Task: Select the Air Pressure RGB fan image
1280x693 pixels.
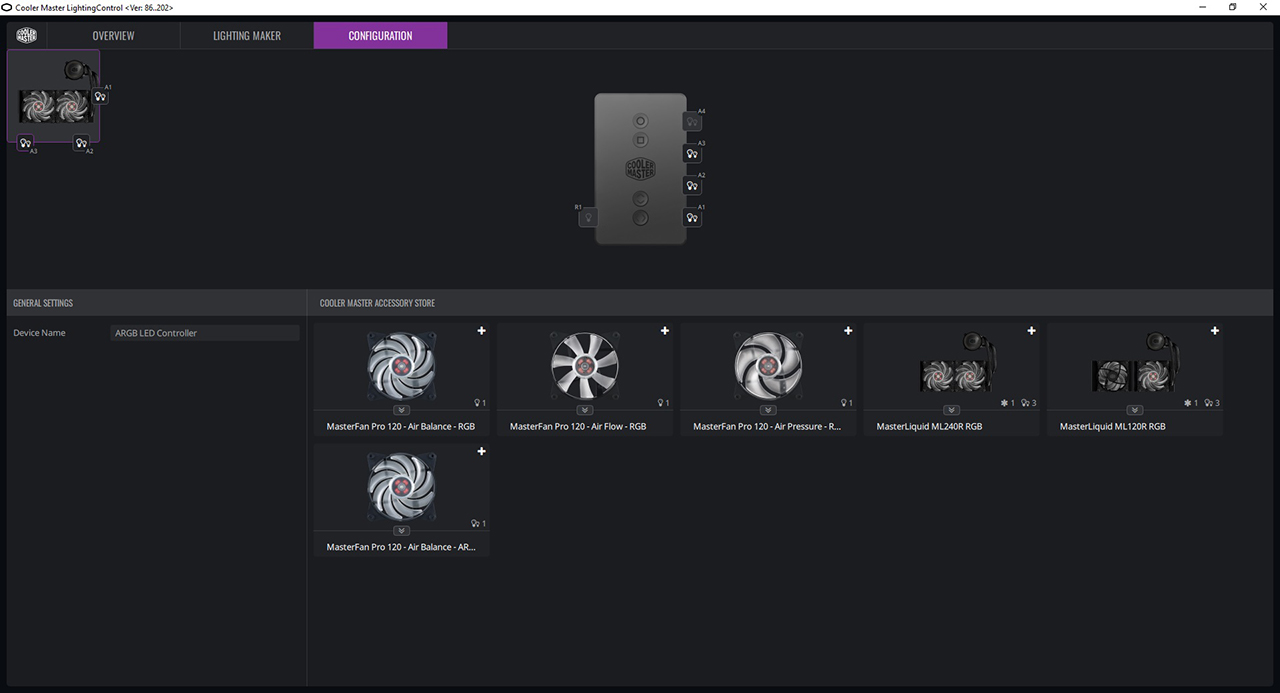Action: click(768, 366)
